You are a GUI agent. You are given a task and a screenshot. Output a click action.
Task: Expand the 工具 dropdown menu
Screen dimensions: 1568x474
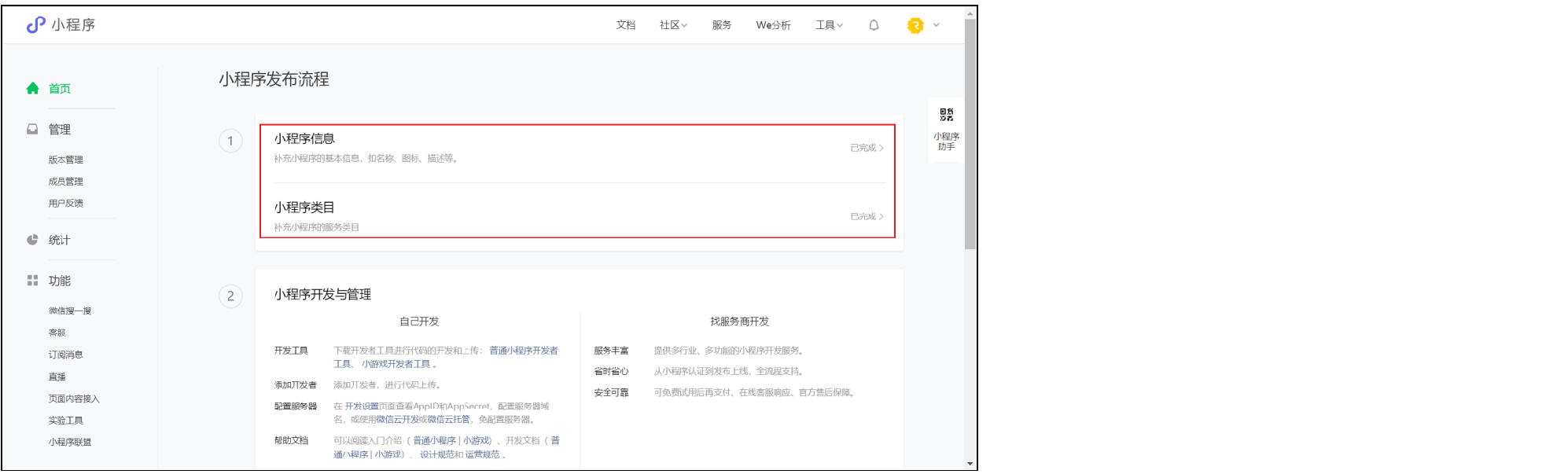tap(830, 25)
